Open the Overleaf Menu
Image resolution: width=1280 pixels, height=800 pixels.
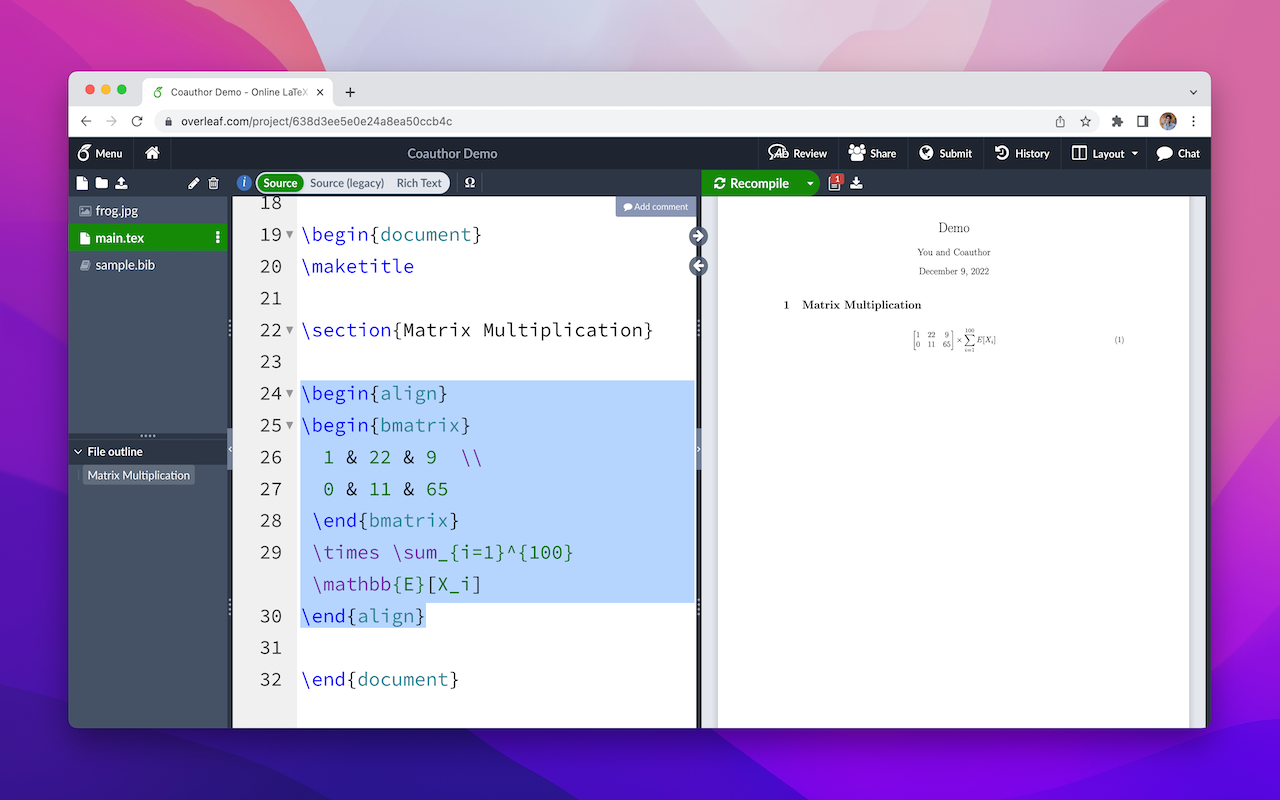(x=100, y=153)
